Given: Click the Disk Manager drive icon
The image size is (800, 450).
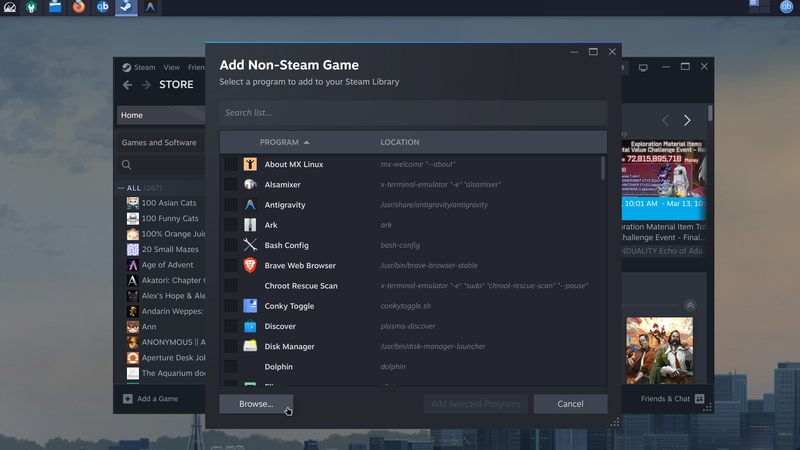Looking at the screenshot, I should point(250,346).
